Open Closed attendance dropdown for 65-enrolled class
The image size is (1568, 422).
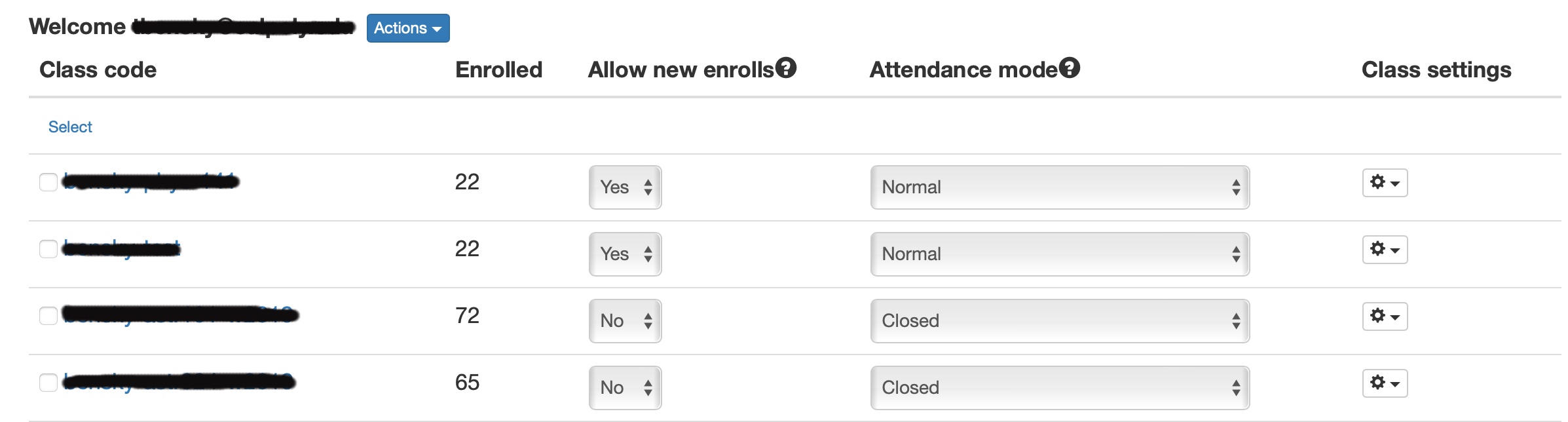pyautogui.click(x=1060, y=388)
